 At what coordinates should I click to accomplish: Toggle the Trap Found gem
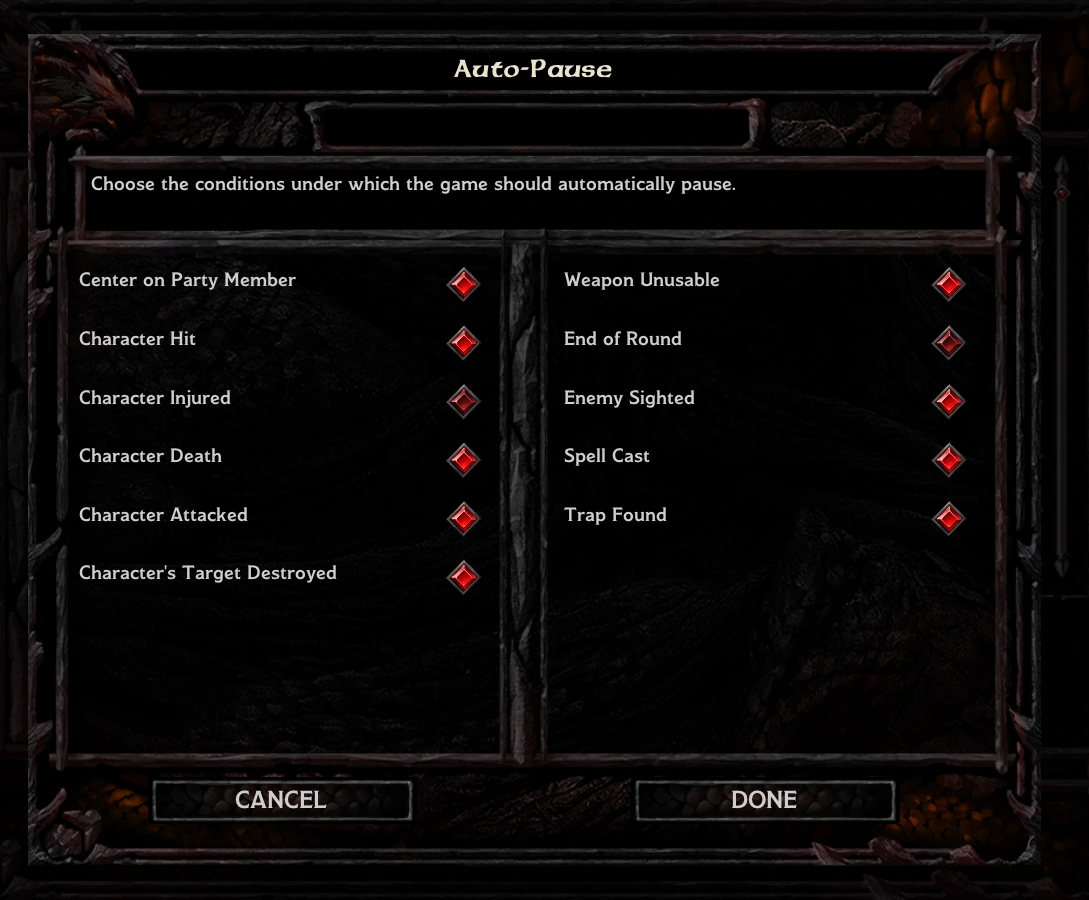(949, 518)
